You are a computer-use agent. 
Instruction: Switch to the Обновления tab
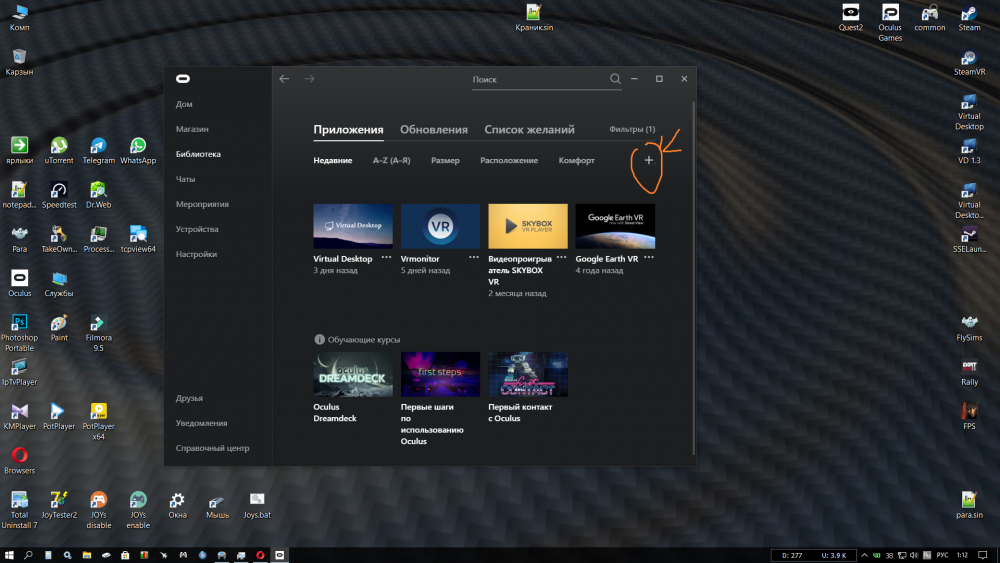click(x=434, y=130)
